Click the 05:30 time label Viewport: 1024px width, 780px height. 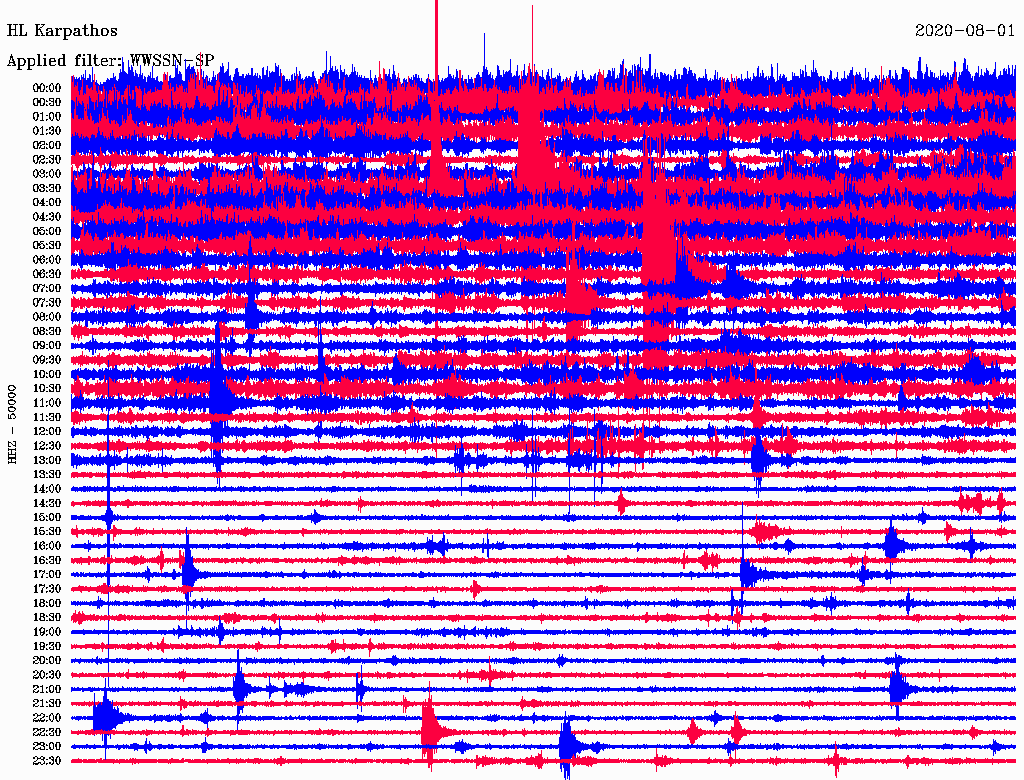coord(47,246)
